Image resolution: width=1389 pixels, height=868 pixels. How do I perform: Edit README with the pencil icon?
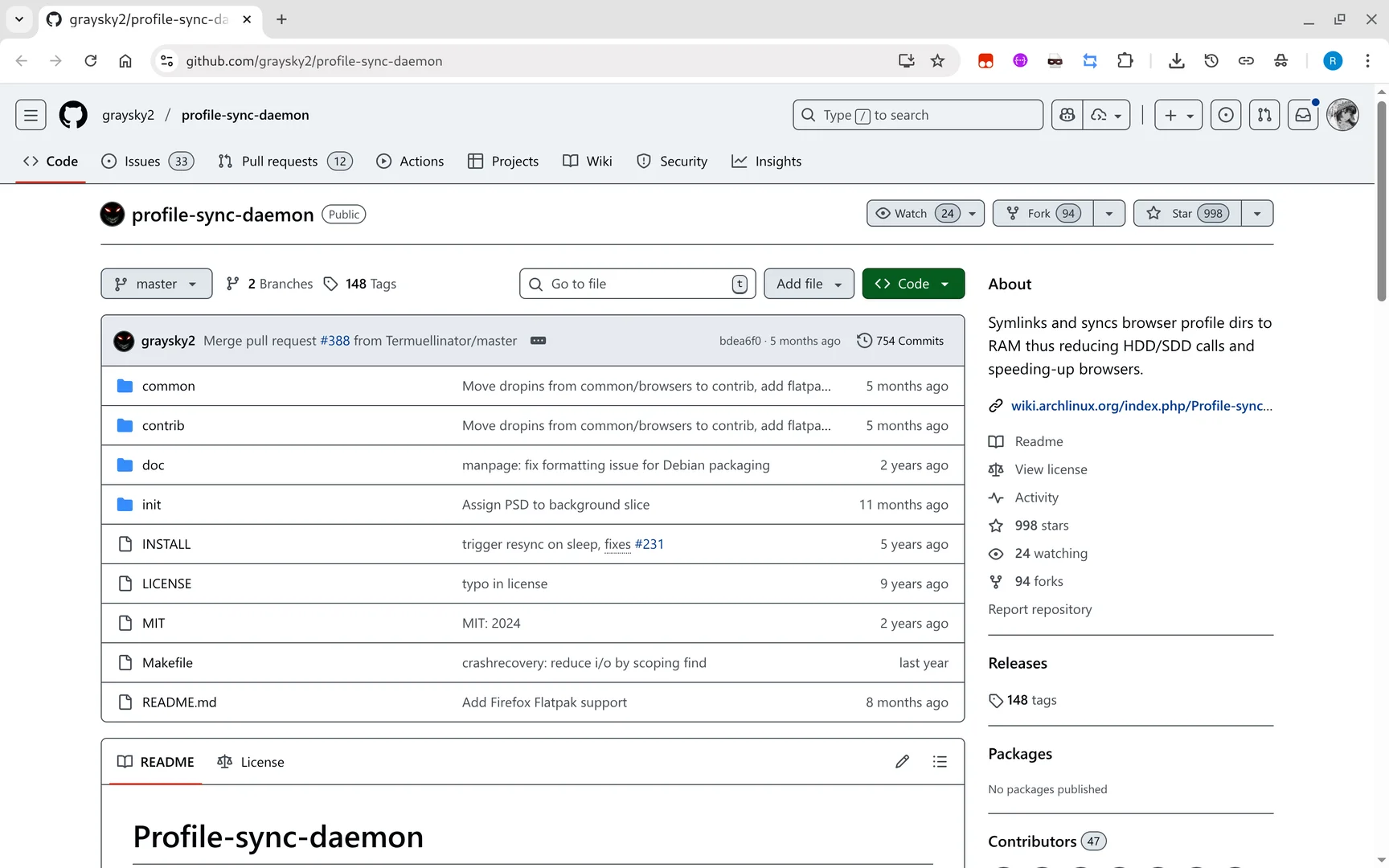902,762
